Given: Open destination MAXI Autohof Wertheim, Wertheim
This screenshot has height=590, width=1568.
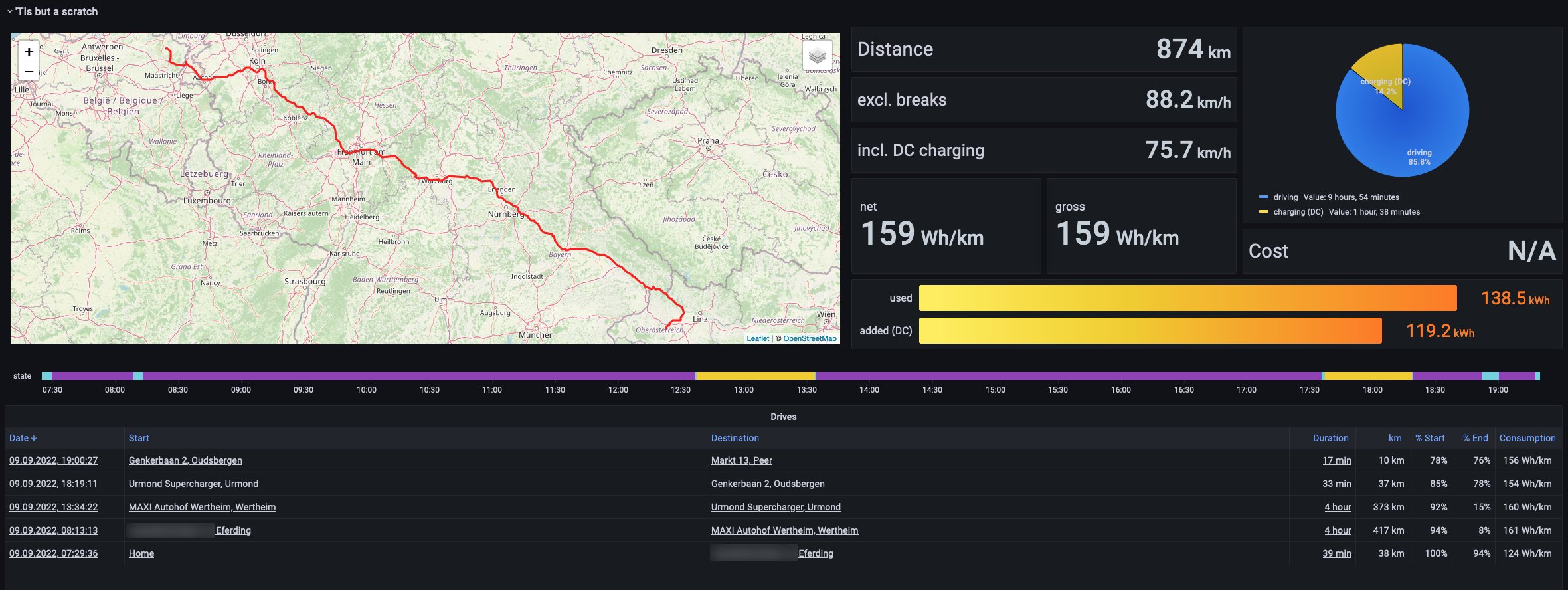Looking at the screenshot, I should click(784, 530).
